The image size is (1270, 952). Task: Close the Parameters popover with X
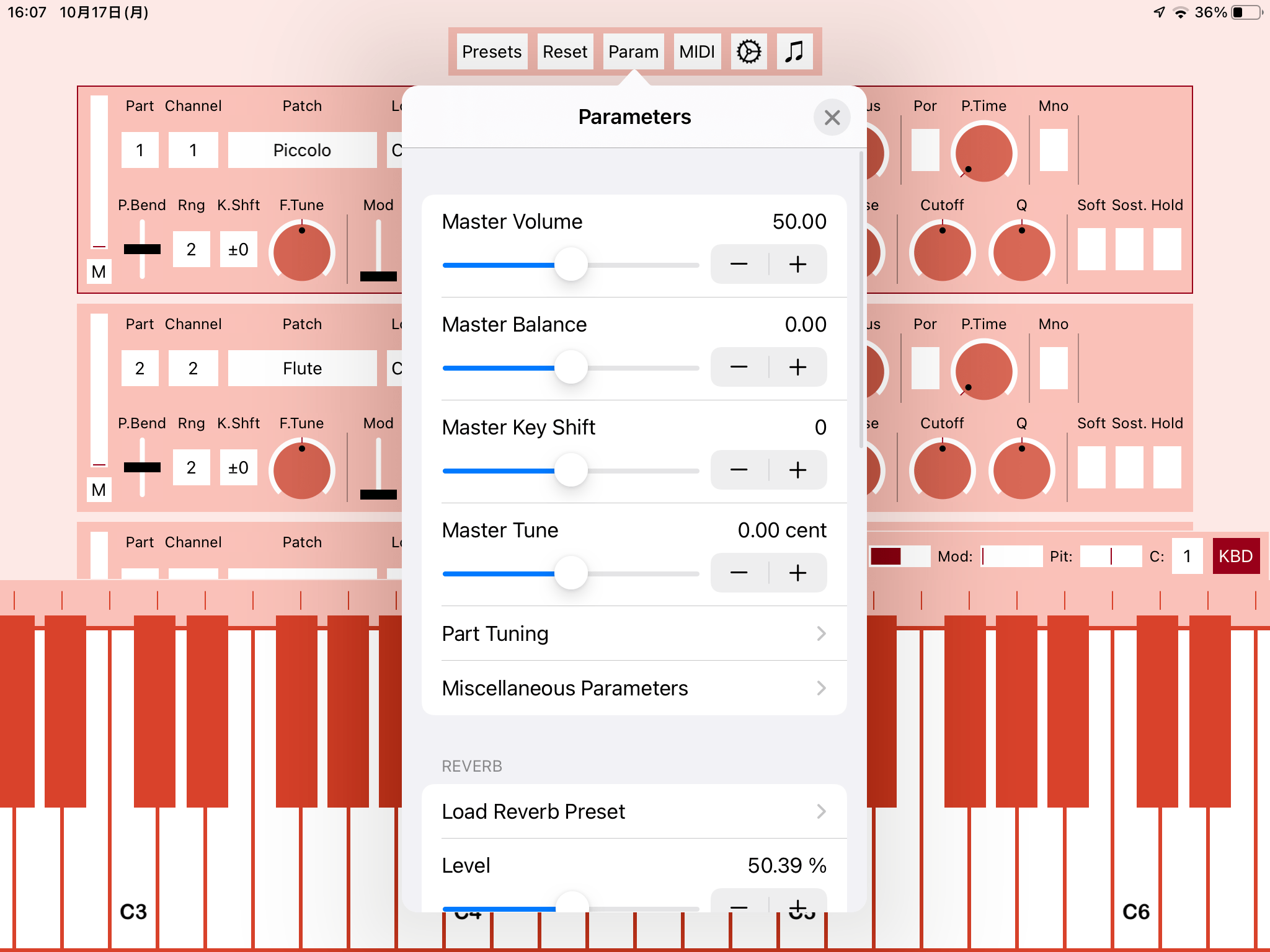coord(832,117)
